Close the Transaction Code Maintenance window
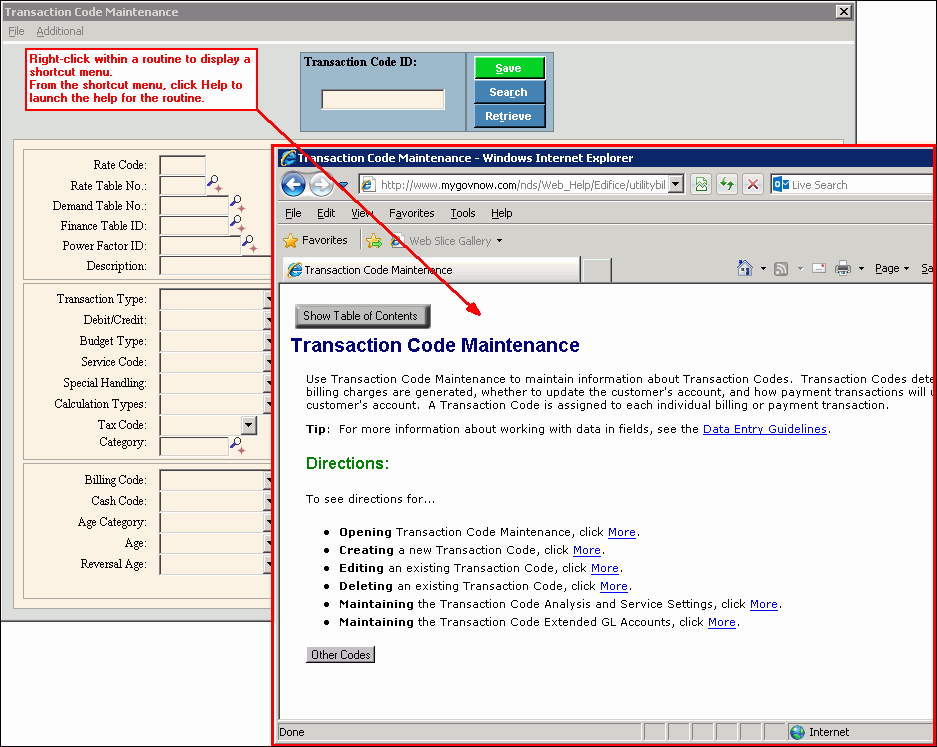Image resolution: width=937 pixels, height=747 pixels. tap(843, 11)
